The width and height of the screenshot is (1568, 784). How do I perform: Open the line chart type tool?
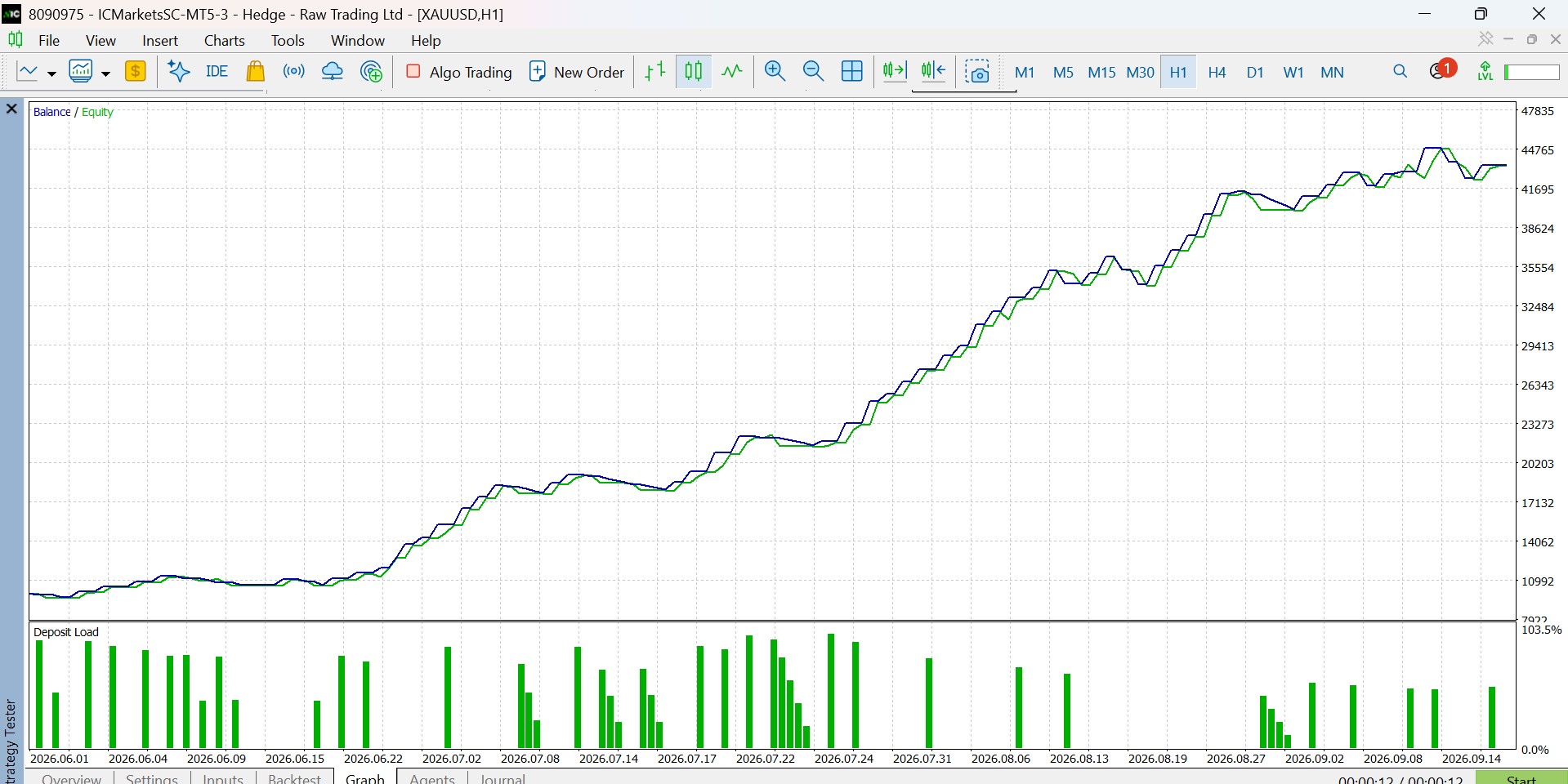(27, 72)
